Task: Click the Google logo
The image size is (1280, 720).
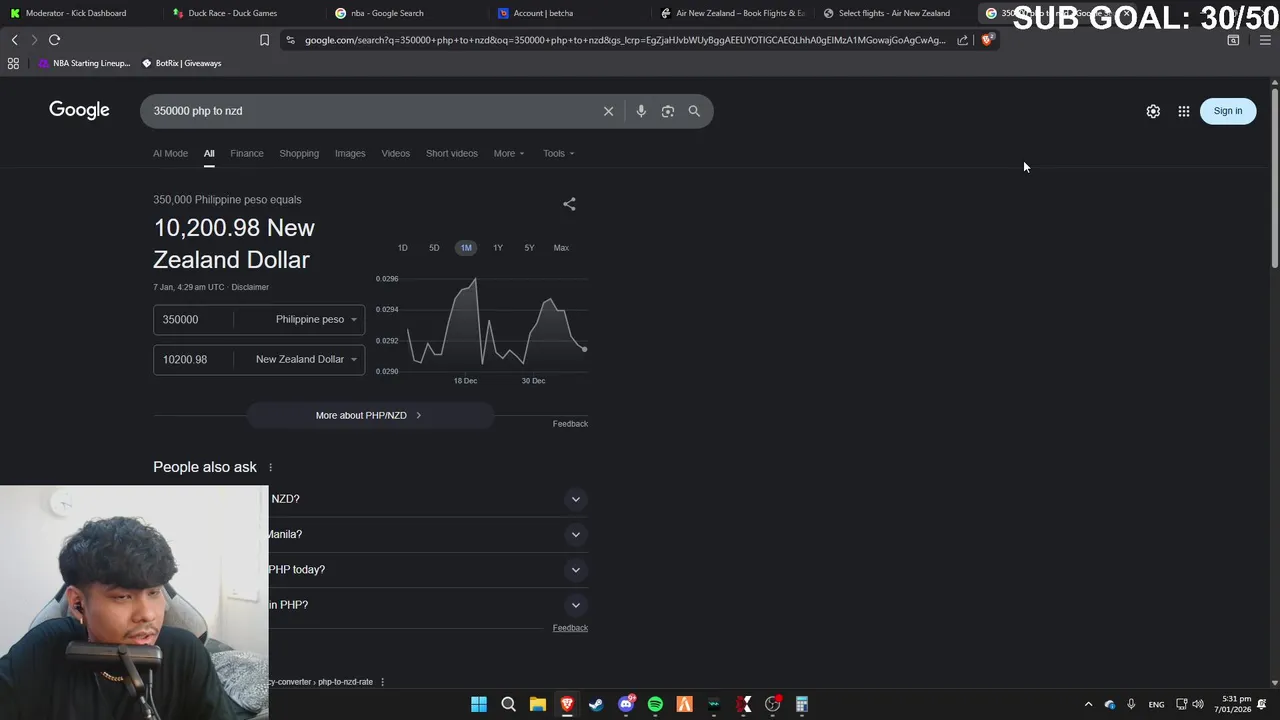Action: coord(79,110)
